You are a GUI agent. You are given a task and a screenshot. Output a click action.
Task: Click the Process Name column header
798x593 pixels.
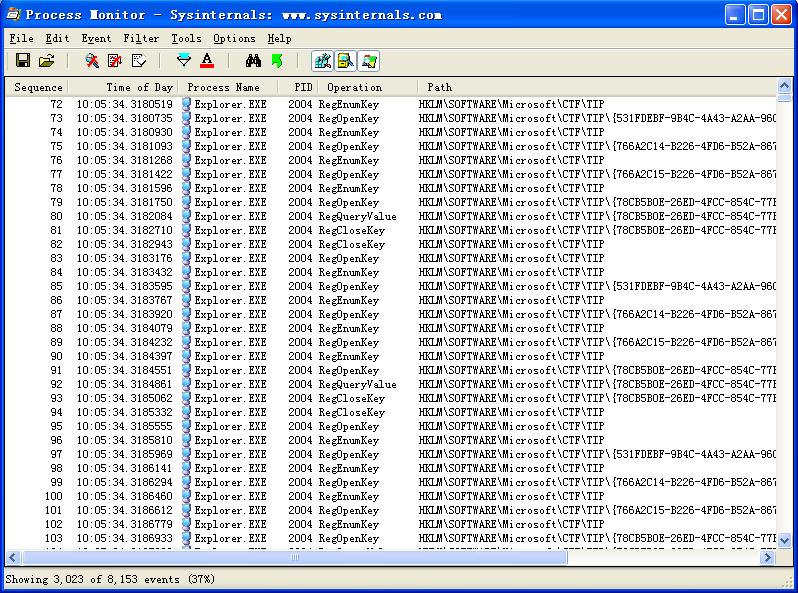(x=227, y=88)
